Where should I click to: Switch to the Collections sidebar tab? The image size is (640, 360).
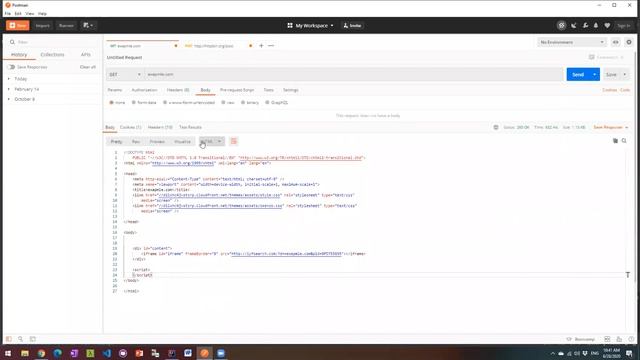coord(52,55)
